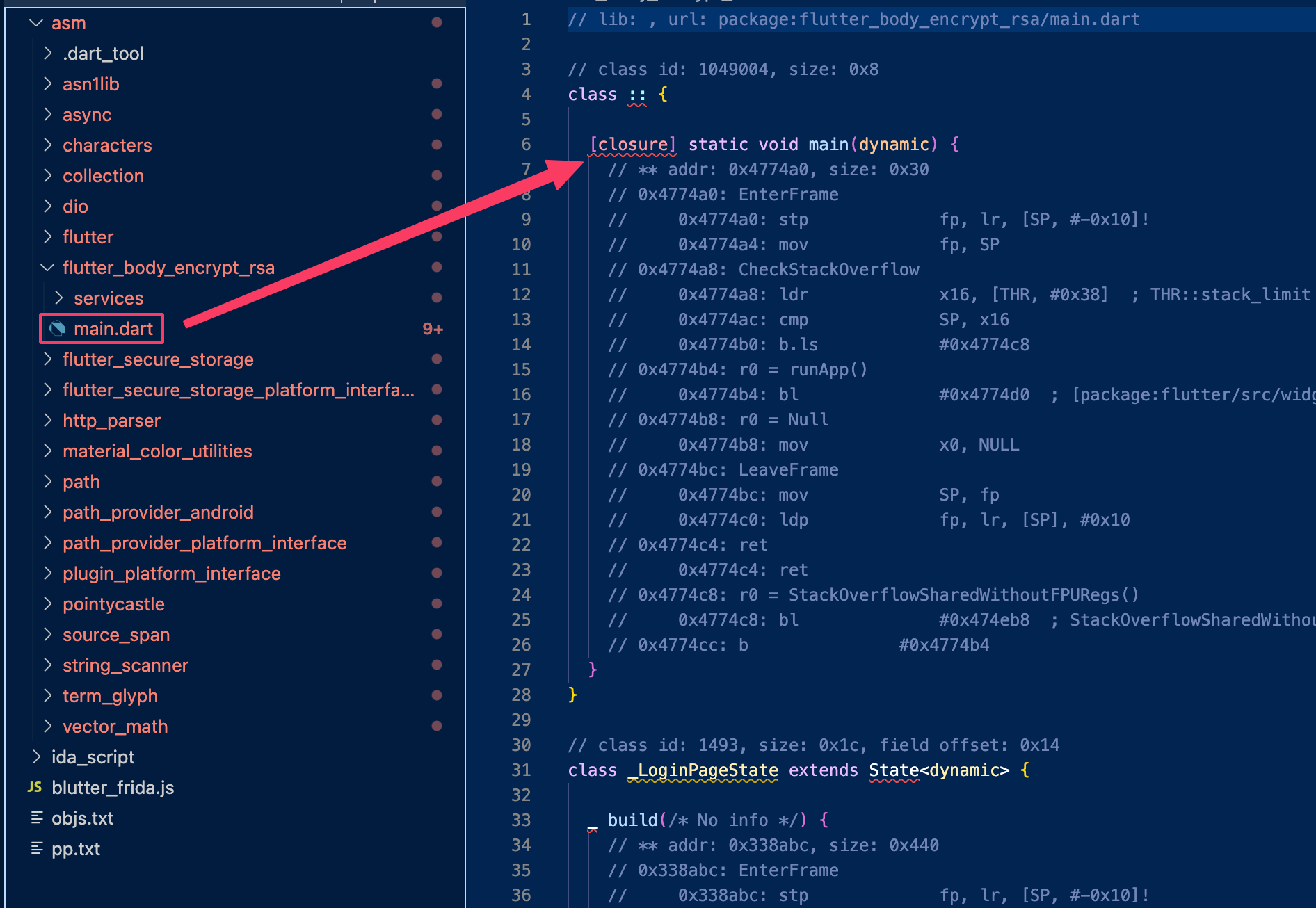Viewport: 1316px width, 908px height.
Task: Select the term_glyph folder
Action: (110, 696)
